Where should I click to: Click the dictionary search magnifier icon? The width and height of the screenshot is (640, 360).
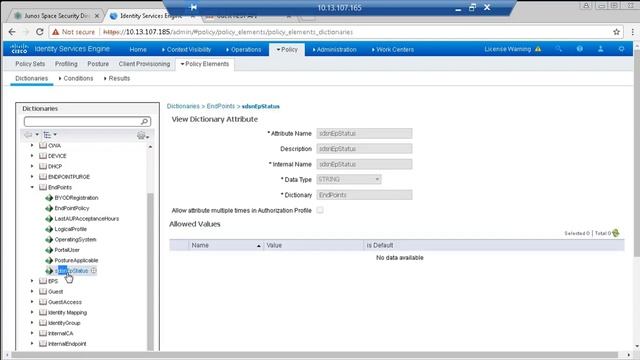point(144,122)
